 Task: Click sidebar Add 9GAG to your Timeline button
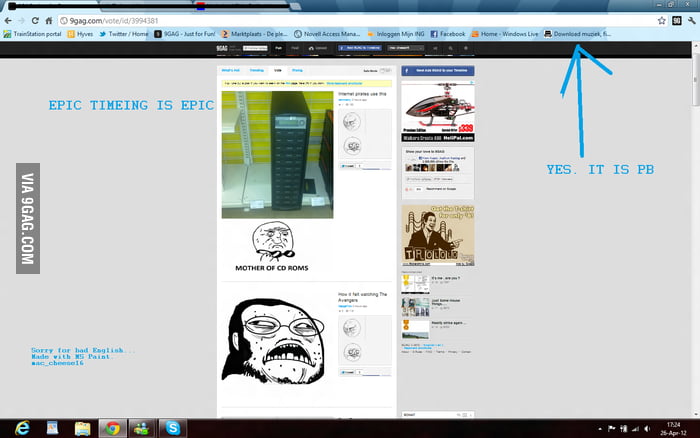(438, 71)
